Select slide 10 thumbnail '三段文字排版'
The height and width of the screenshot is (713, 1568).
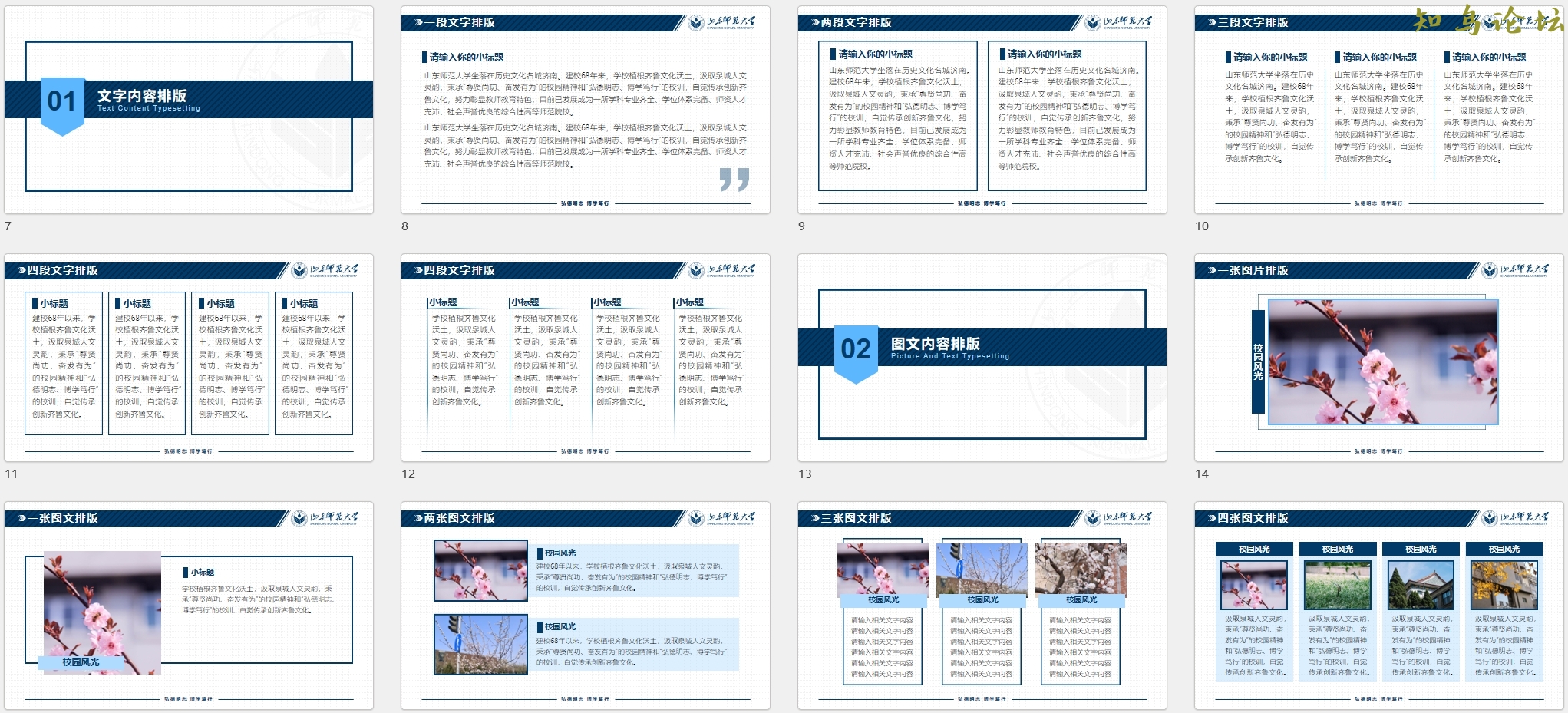(x=1379, y=110)
